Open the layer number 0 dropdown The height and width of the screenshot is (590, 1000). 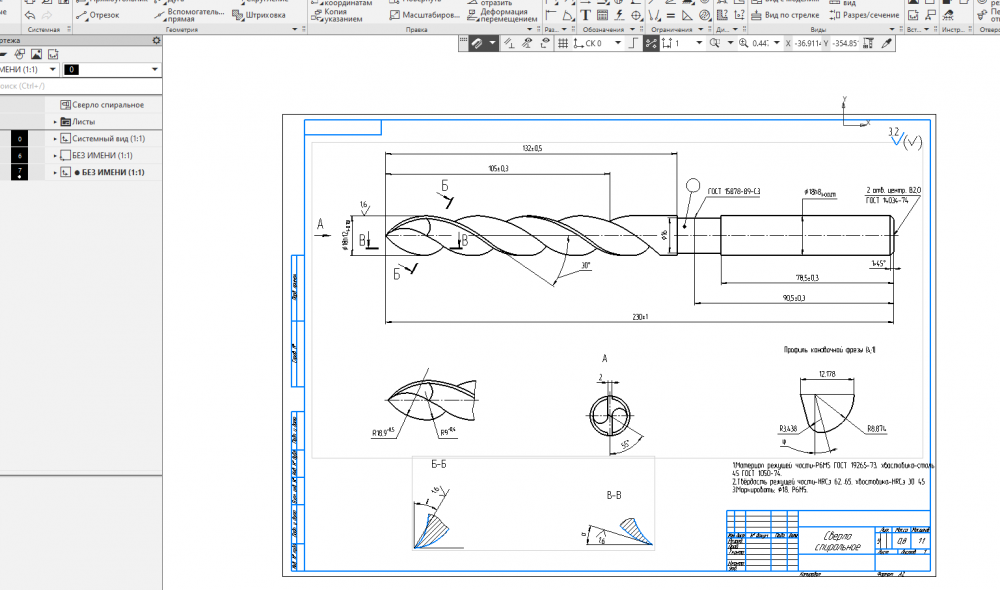click(x=155, y=69)
